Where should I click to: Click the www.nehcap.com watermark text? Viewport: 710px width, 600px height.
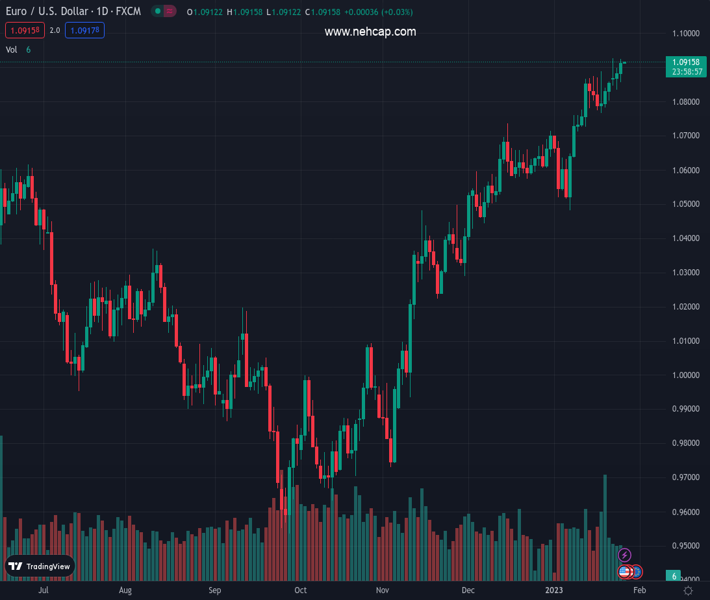click(370, 32)
